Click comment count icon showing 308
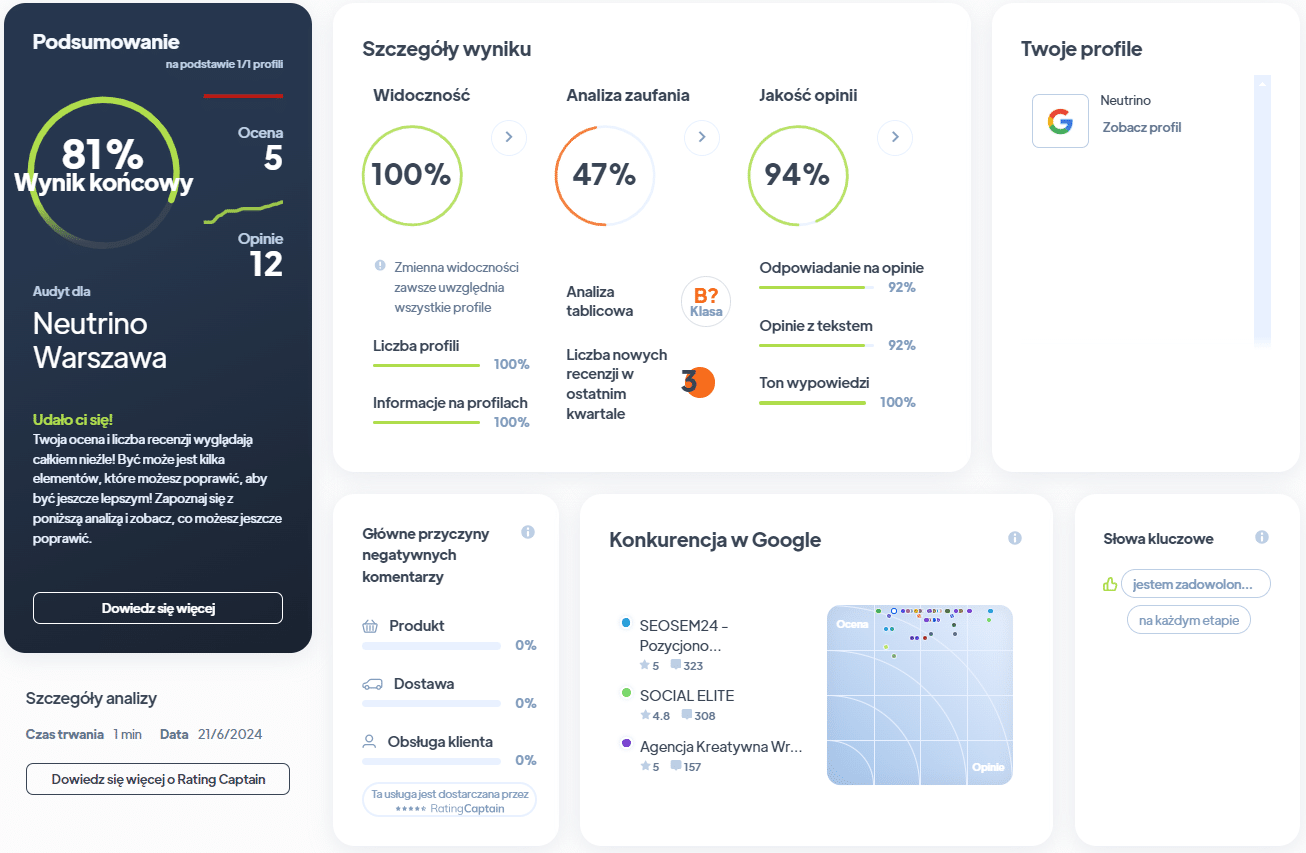Viewport: 1306px width, 853px height. pos(686,715)
